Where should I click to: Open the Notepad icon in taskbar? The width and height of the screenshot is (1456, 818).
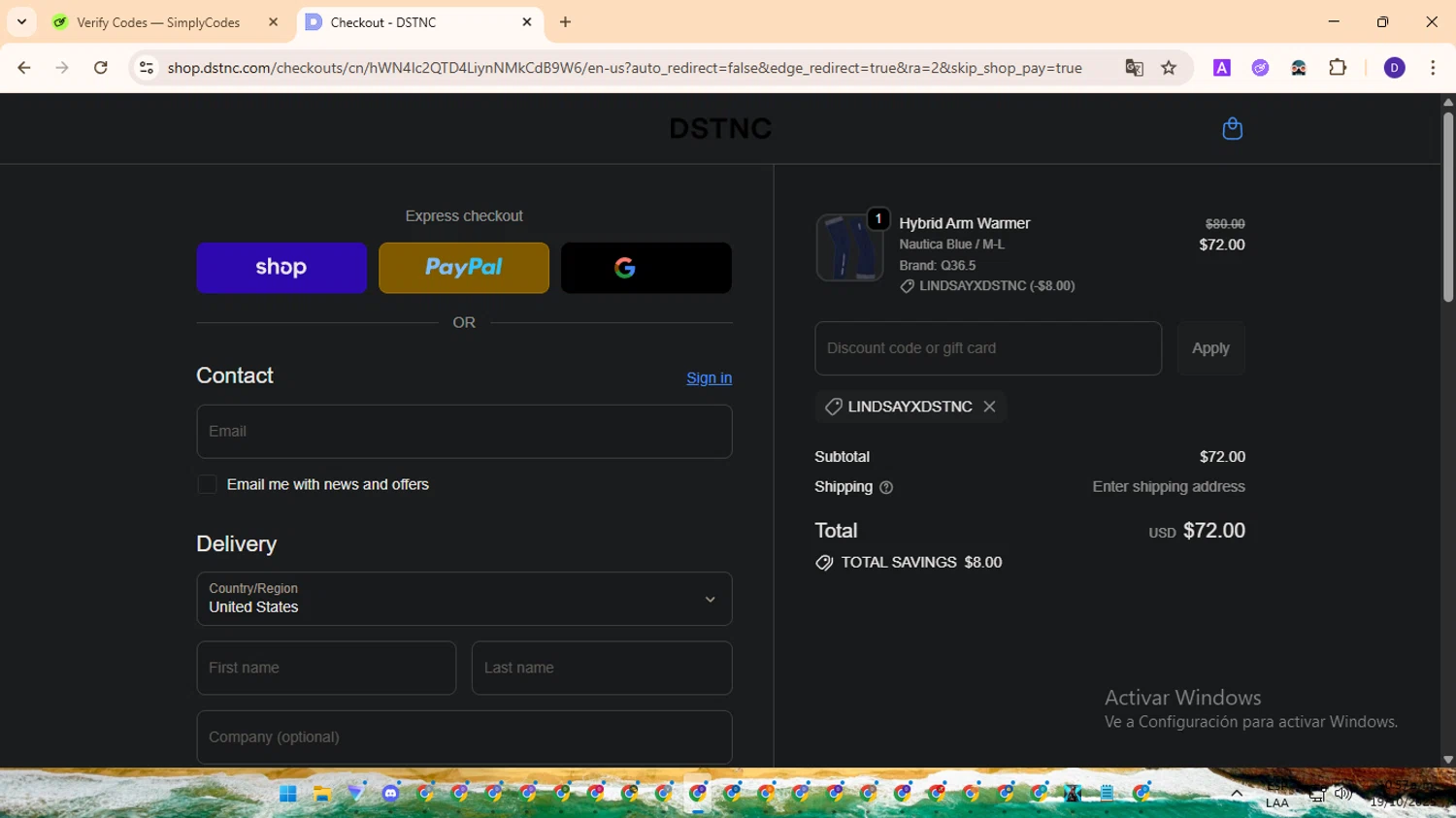click(x=1107, y=794)
